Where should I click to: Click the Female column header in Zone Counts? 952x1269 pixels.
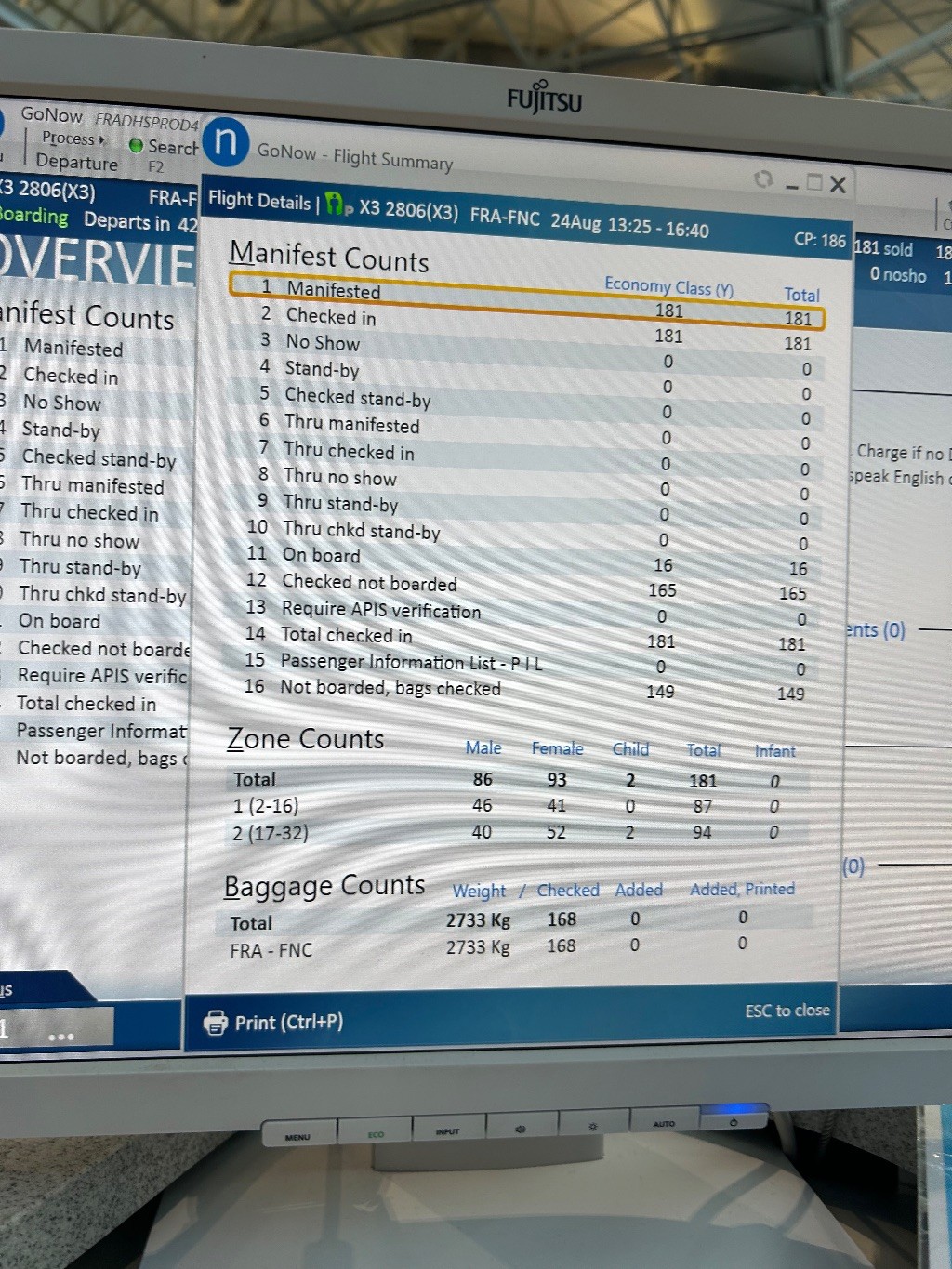557,748
